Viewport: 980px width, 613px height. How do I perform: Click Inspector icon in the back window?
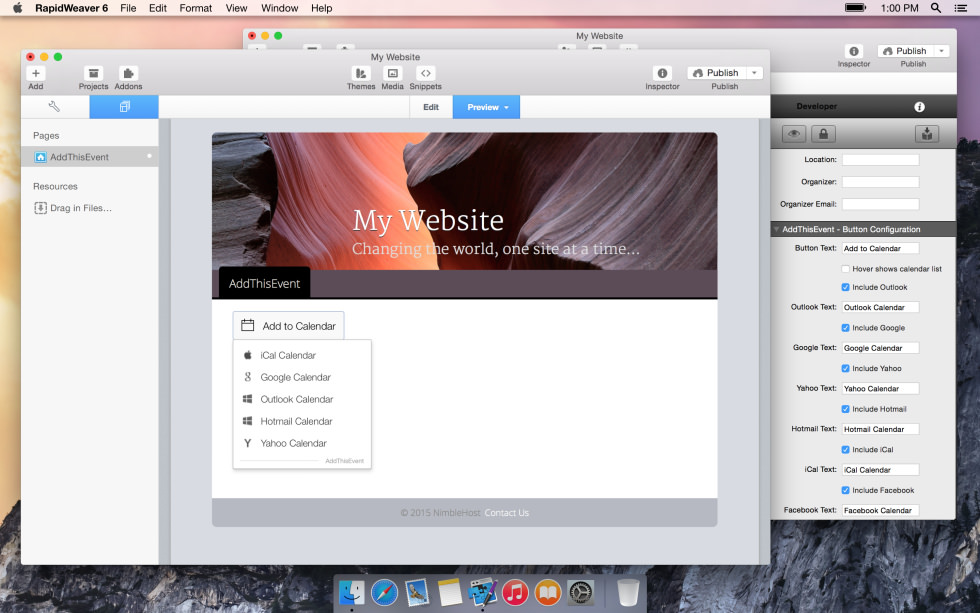point(854,51)
